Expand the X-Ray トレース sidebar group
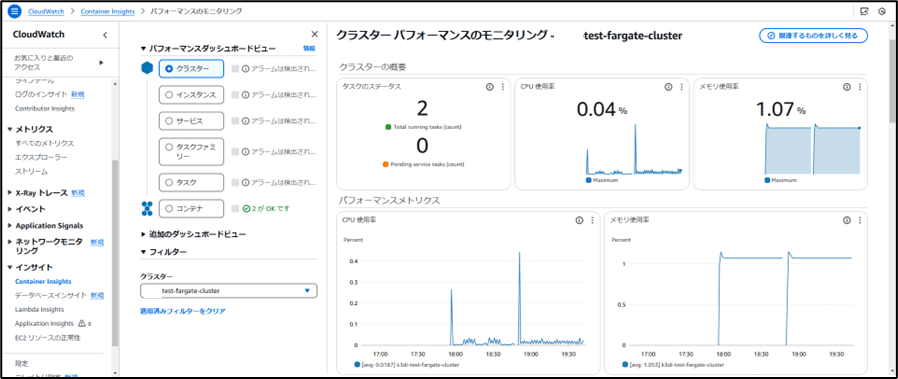The height and width of the screenshot is (379, 898). coord(10,193)
